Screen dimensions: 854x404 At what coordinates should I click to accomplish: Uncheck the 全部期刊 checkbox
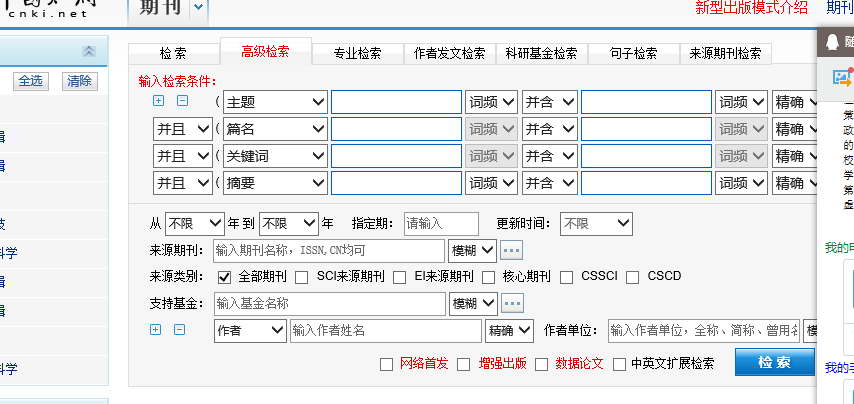click(x=225, y=277)
